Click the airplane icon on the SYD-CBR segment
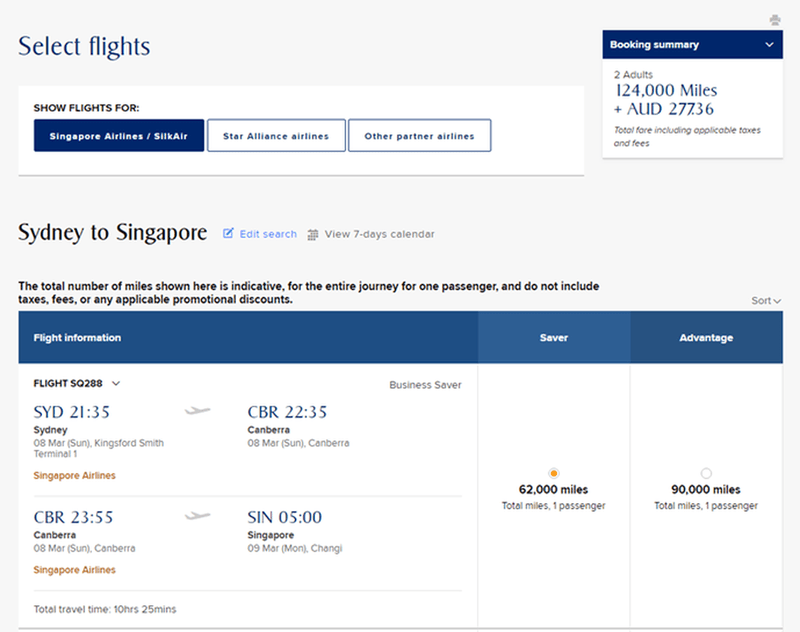 click(197, 411)
